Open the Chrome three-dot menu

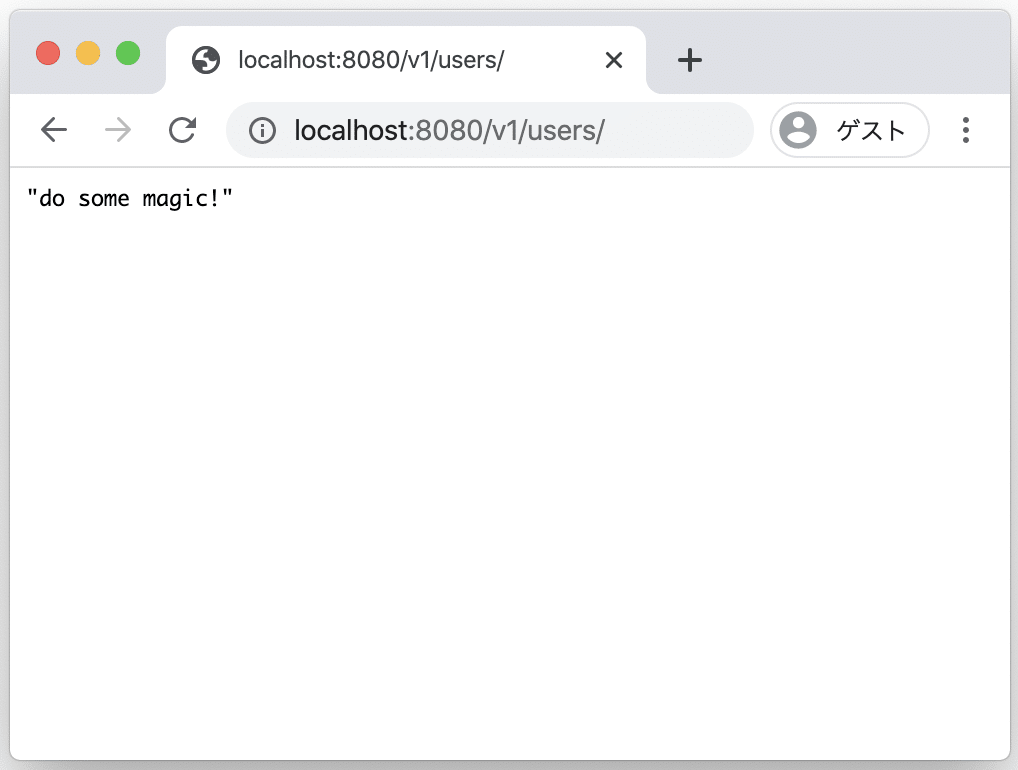[965, 130]
